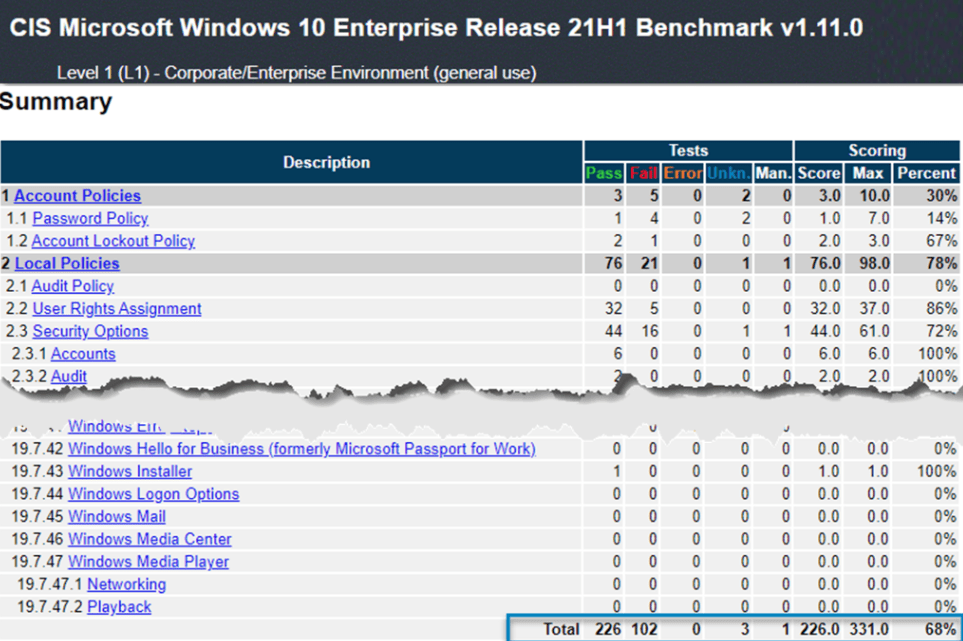Click the Unkn. column header
Viewport: 963px width, 641px height.
click(x=728, y=173)
